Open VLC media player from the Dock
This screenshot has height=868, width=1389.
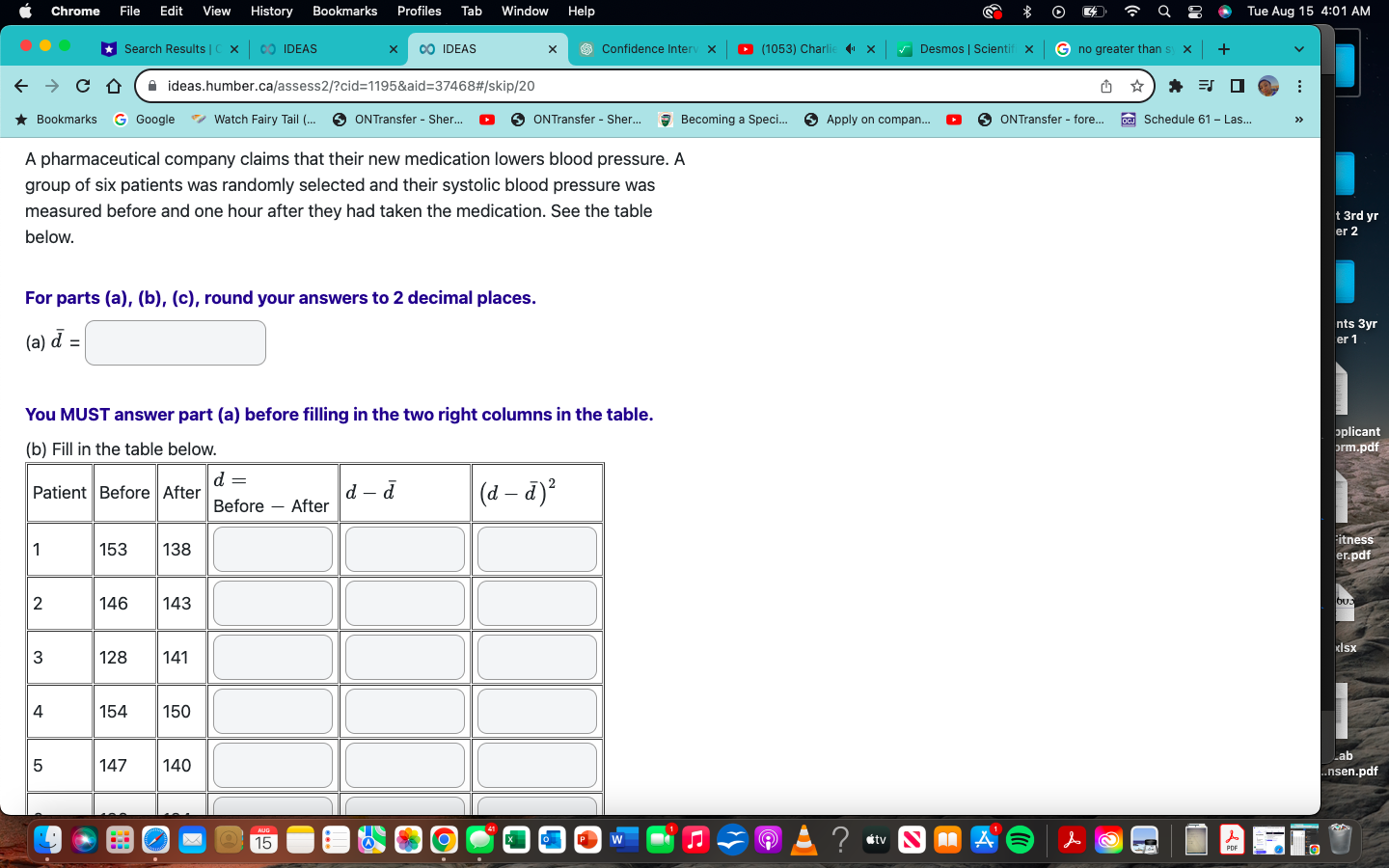803,840
